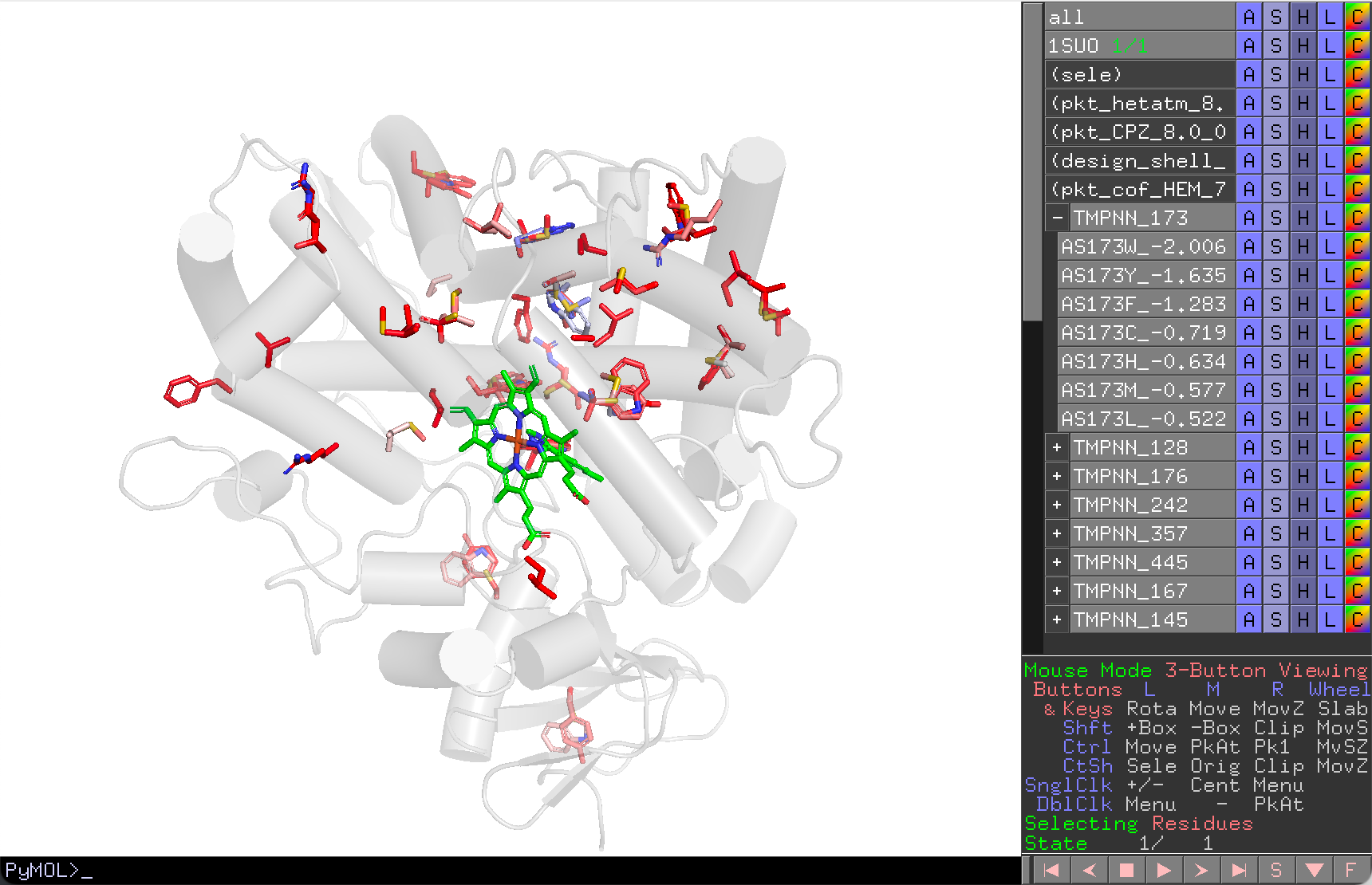Click the play button in playback controls
Image resolution: width=1372 pixels, height=885 pixels.
click(x=1164, y=870)
